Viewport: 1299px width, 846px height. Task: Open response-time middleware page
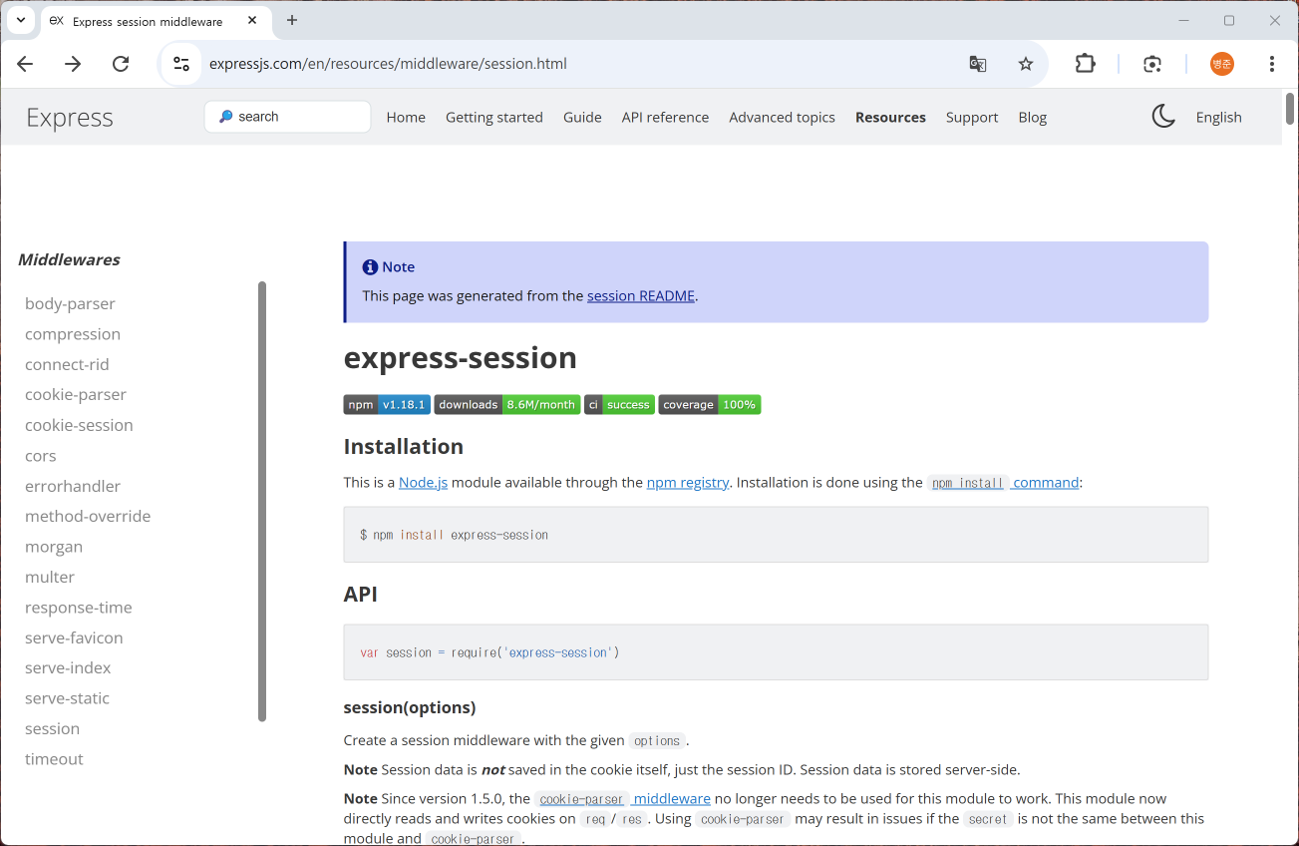(79, 607)
